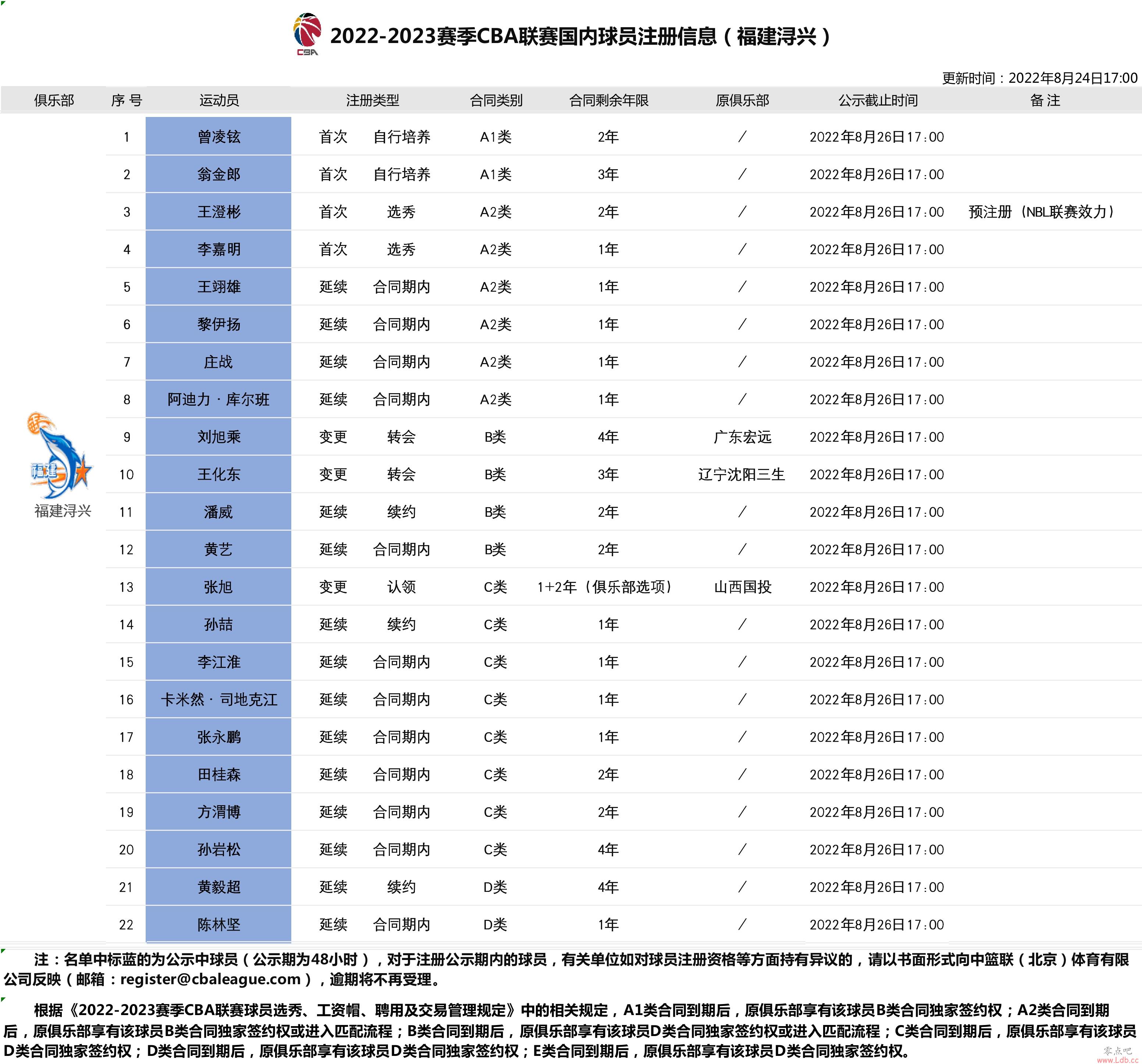Select player name 张旭

click(218, 587)
